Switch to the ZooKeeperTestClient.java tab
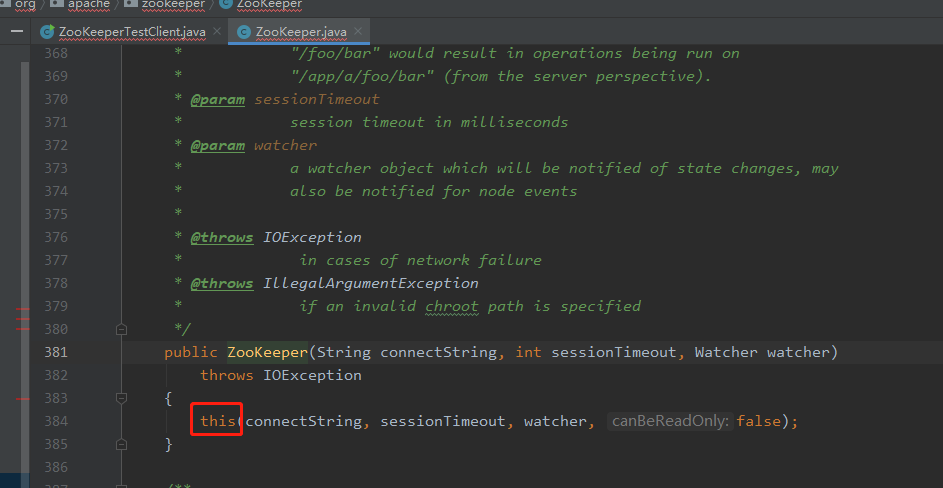 [132, 32]
